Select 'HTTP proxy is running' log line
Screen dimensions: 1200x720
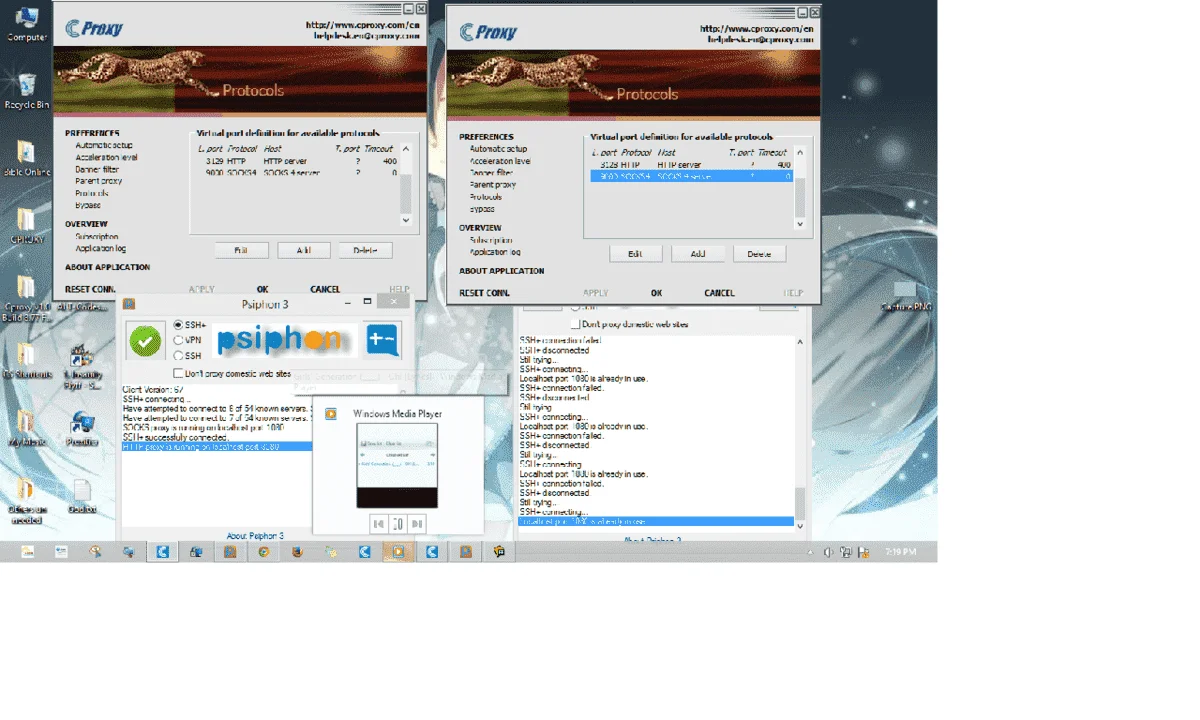(215, 447)
